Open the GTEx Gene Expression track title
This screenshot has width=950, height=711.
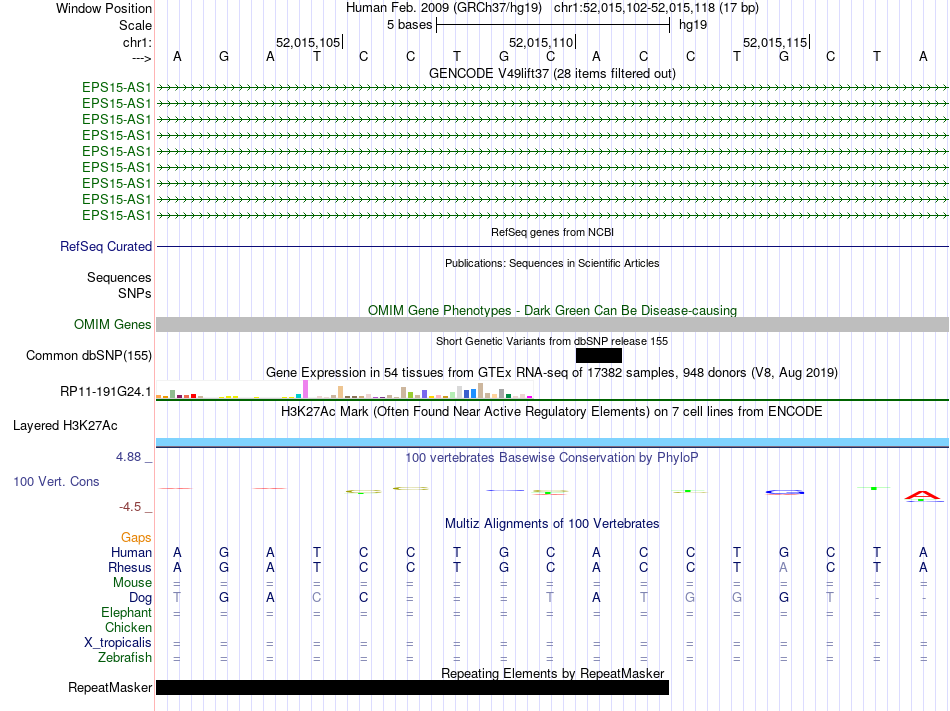tap(552, 372)
